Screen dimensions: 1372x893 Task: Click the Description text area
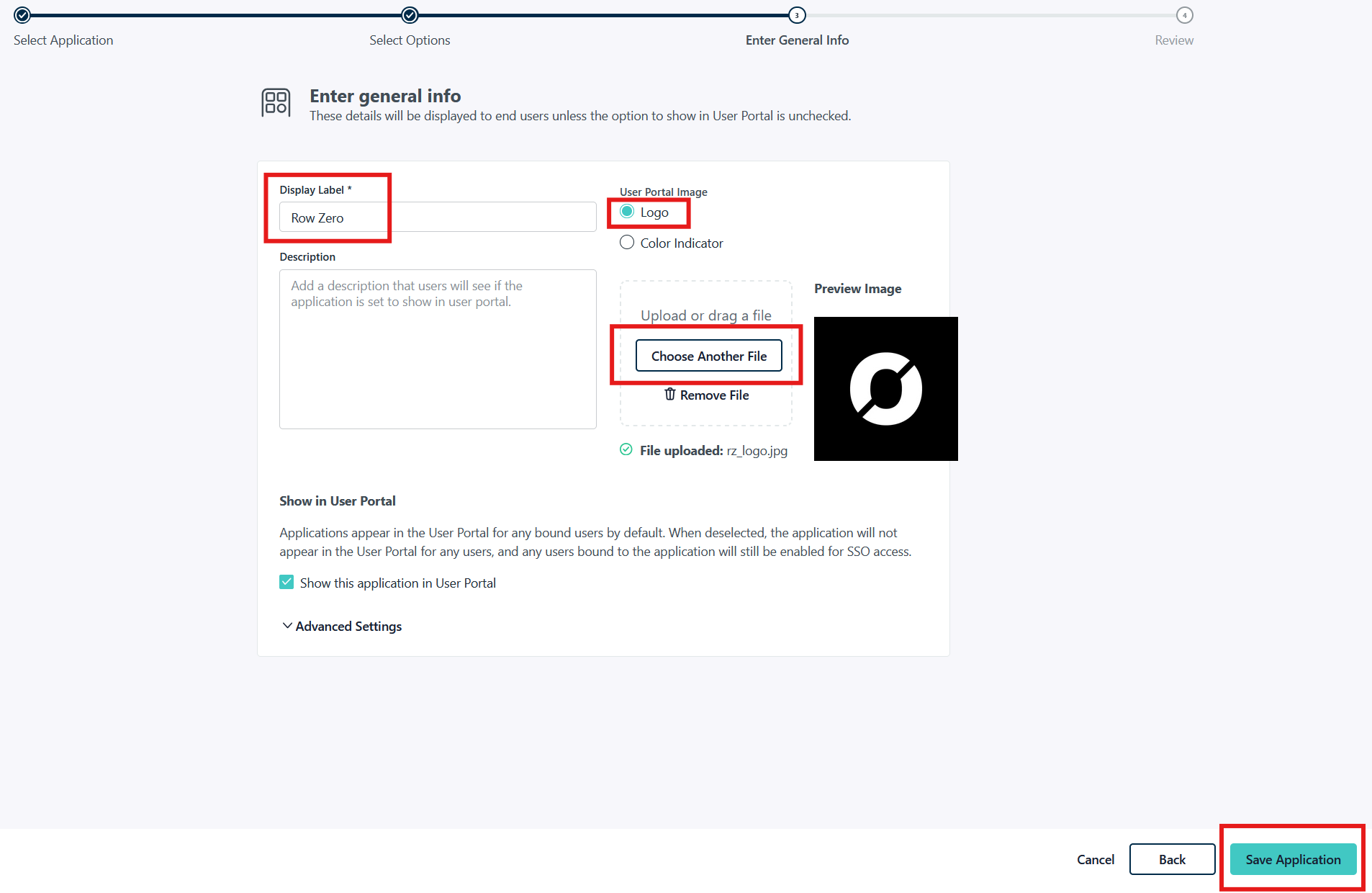coord(437,349)
